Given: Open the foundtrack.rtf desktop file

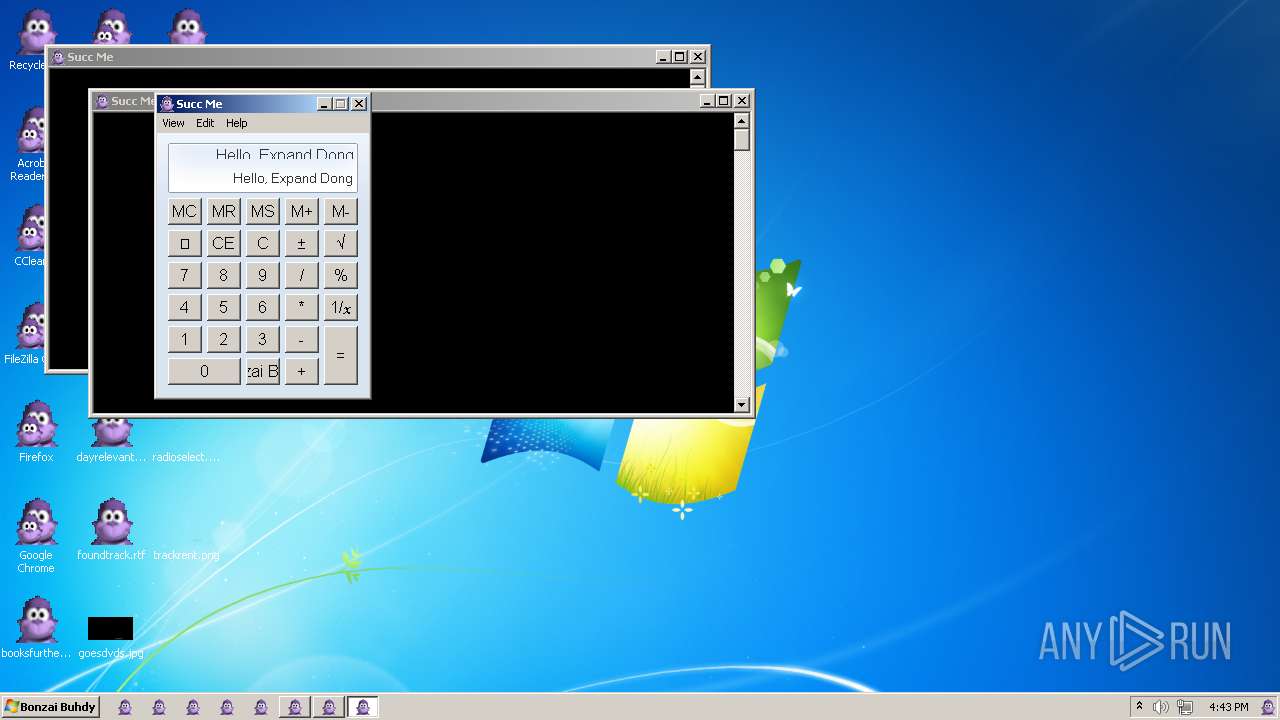Looking at the screenshot, I should click(111, 530).
